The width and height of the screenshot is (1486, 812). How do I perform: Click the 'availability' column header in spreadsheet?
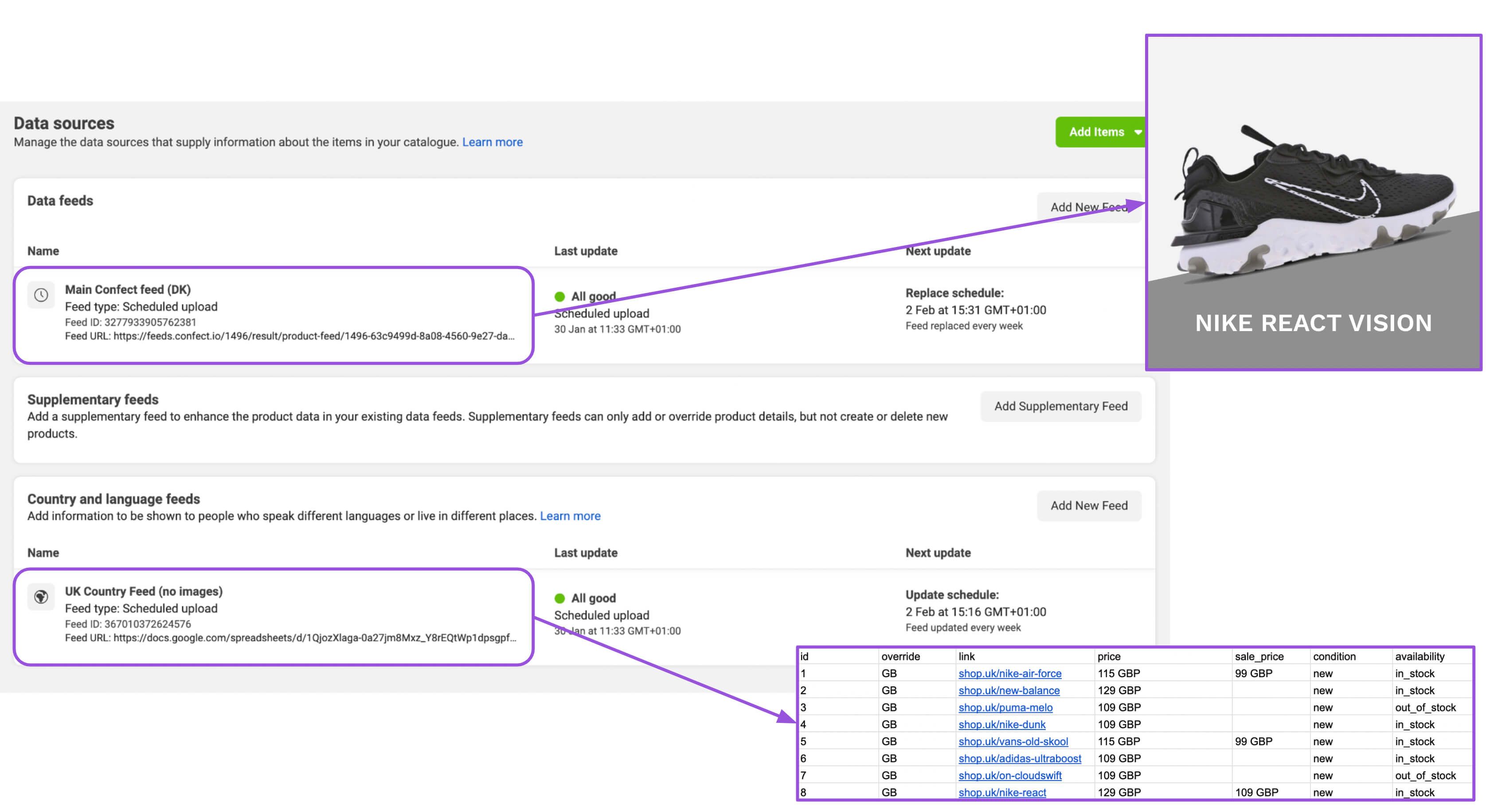(1420, 656)
